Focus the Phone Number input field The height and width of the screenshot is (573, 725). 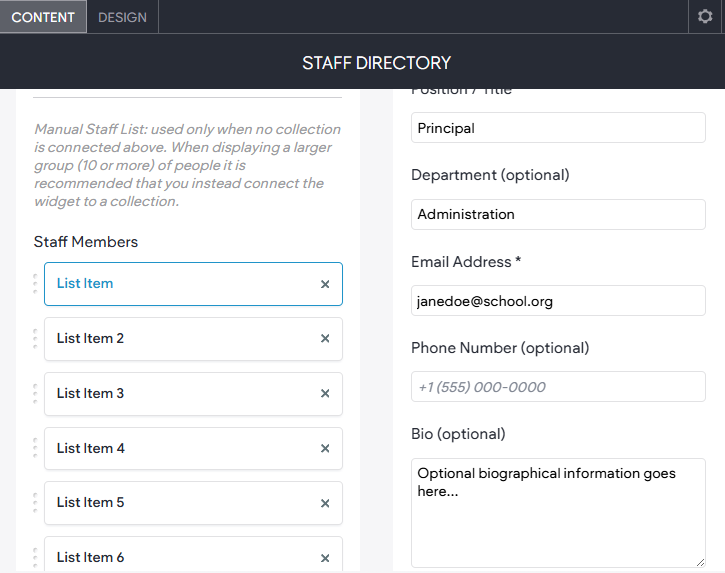click(x=558, y=387)
